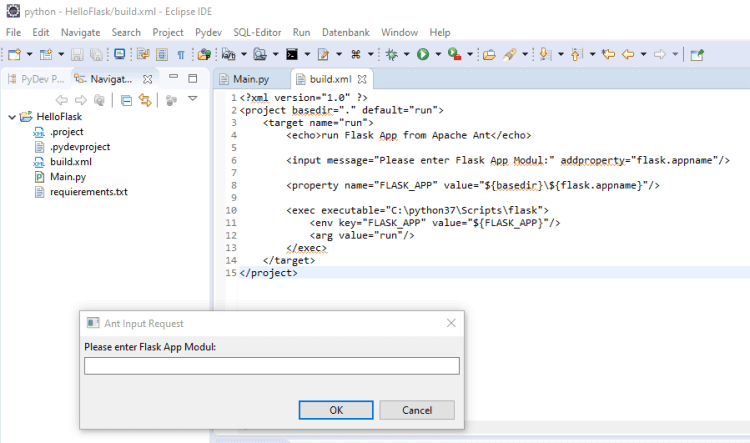
Task: Open the Run button dropdown arrow
Action: click(x=437, y=54)
